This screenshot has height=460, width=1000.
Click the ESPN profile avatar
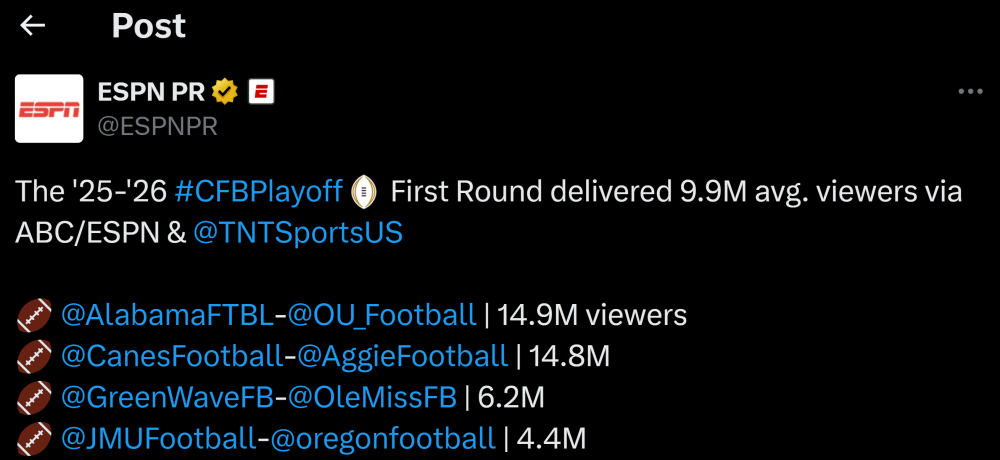(x=49, y=108)
